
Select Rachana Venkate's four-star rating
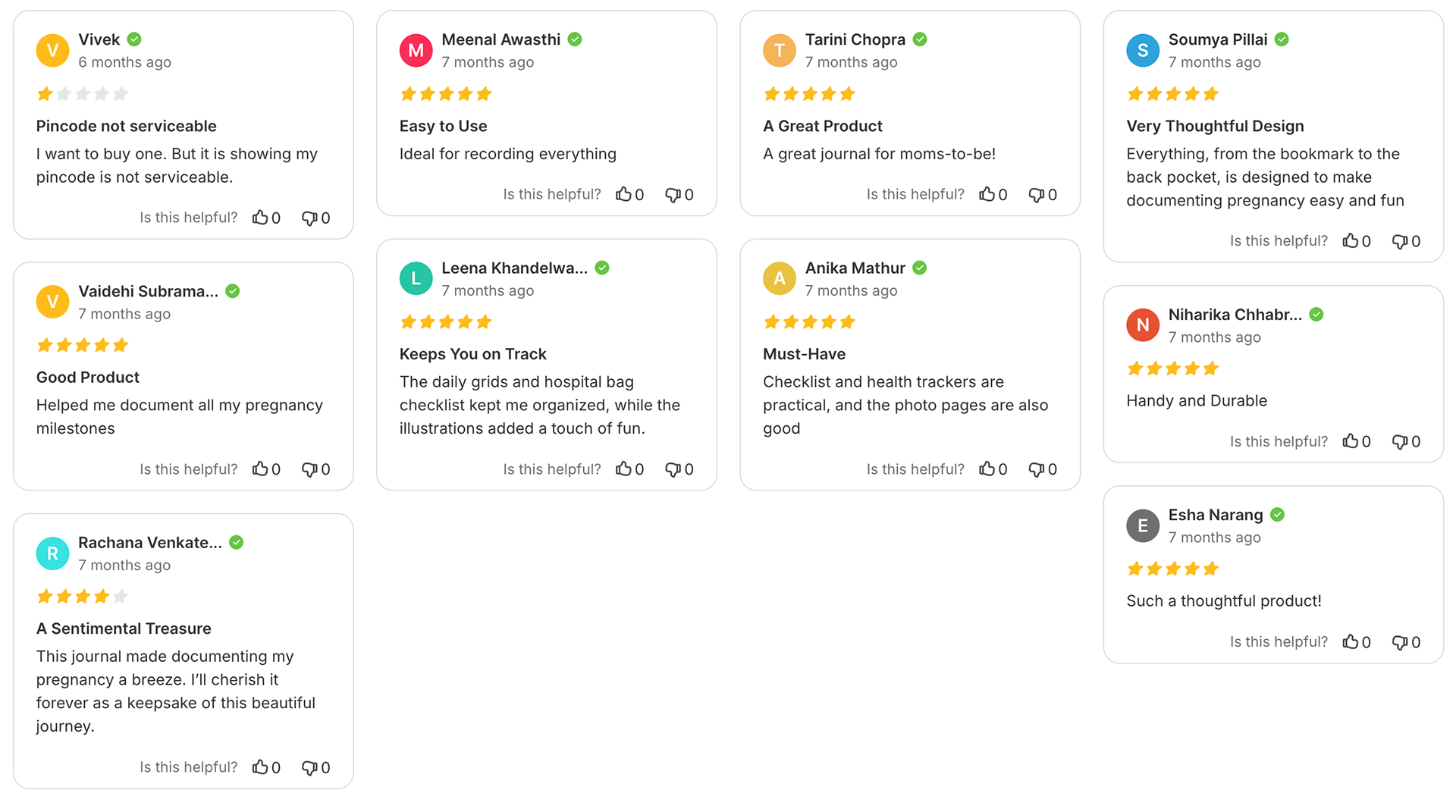click(83, 597)
